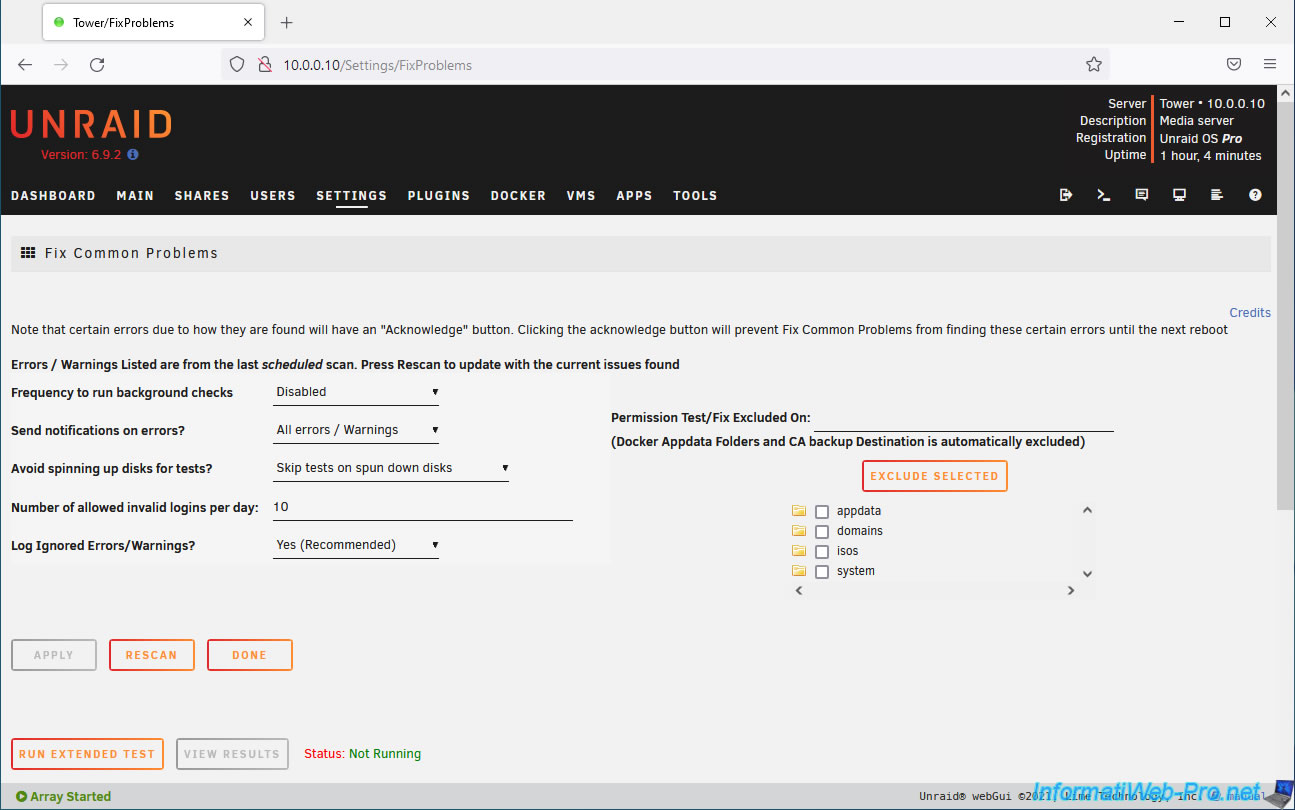This screenshot has height=810, width=1295.
Task: Go to the Plugins menu tab
Action: tap(438, 196)
